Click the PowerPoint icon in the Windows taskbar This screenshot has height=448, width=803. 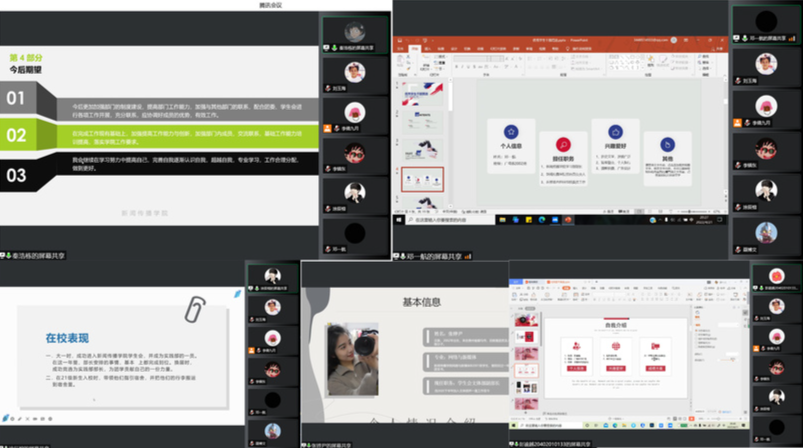pos(568,218)
